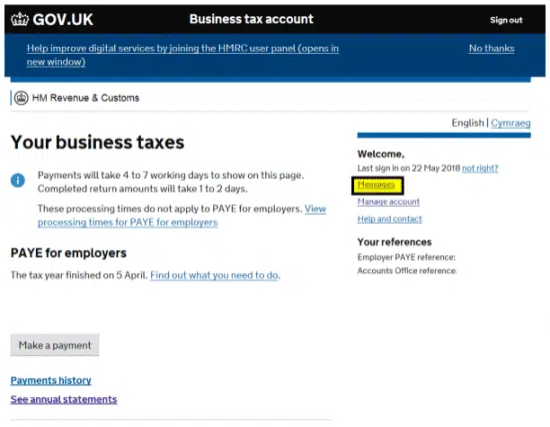See annual statements link
The width and height of the screenshot is (550, 427).
[x=63, y=400]
